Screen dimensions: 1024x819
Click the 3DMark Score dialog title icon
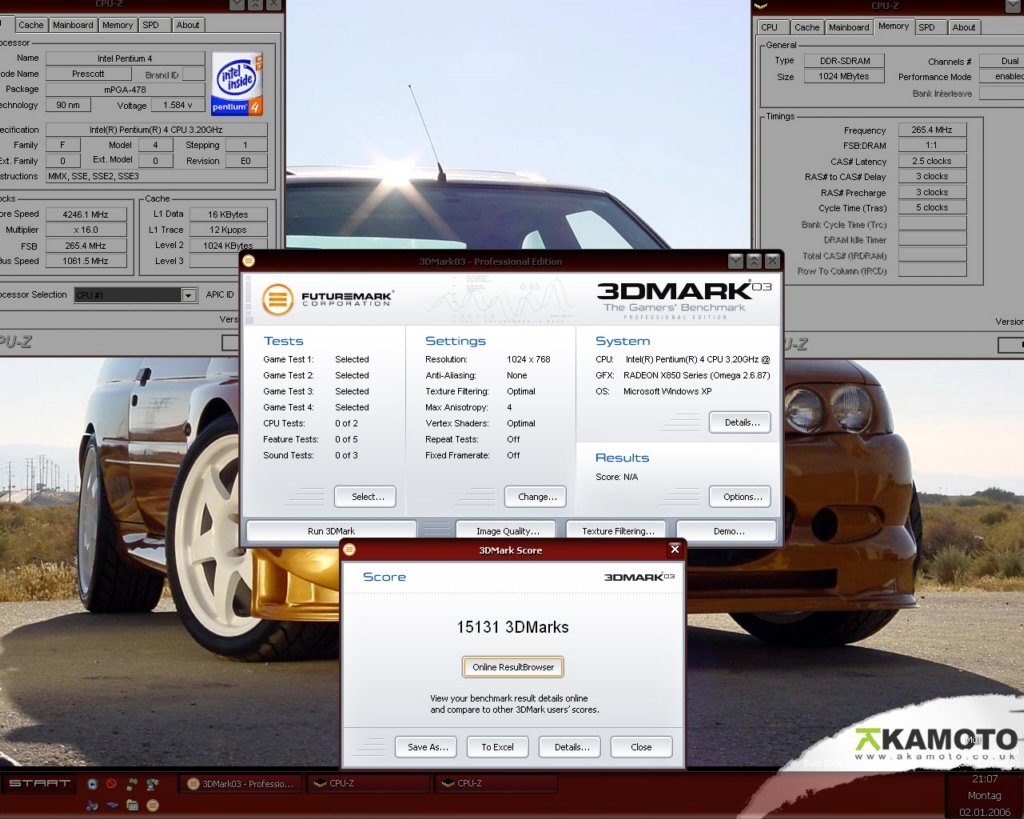click(349, 550)
